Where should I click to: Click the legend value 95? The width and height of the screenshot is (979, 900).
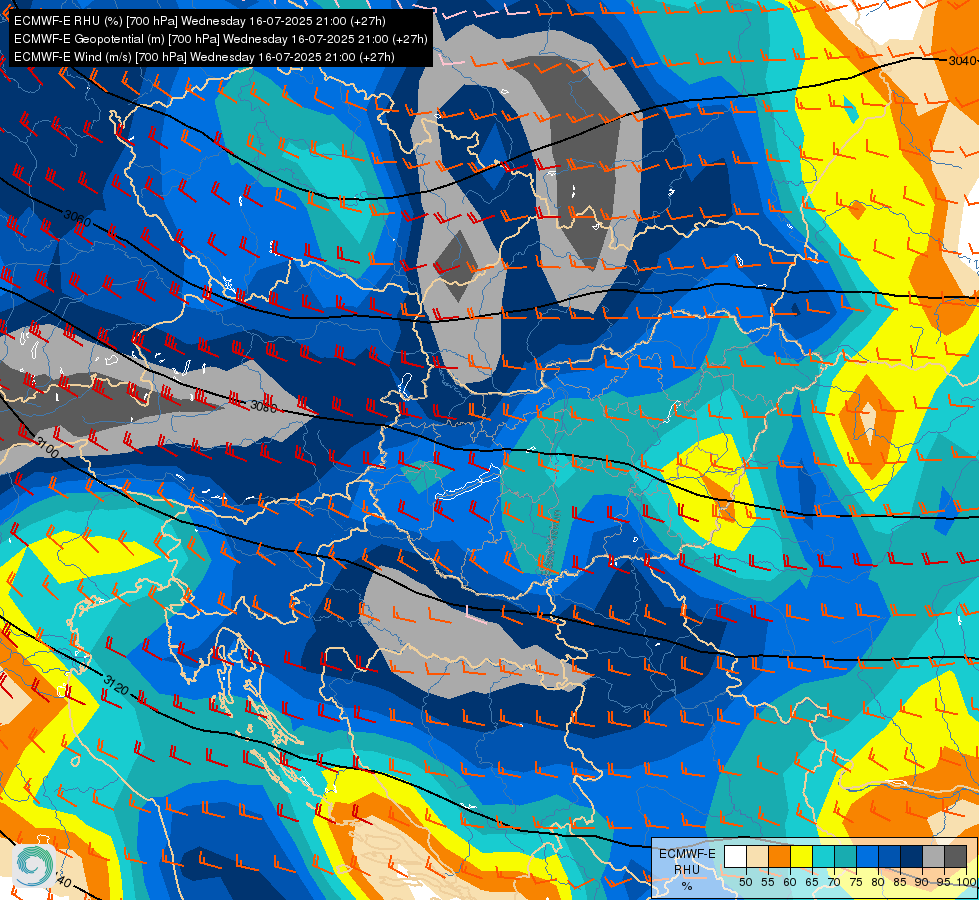(x=943, y=882)
